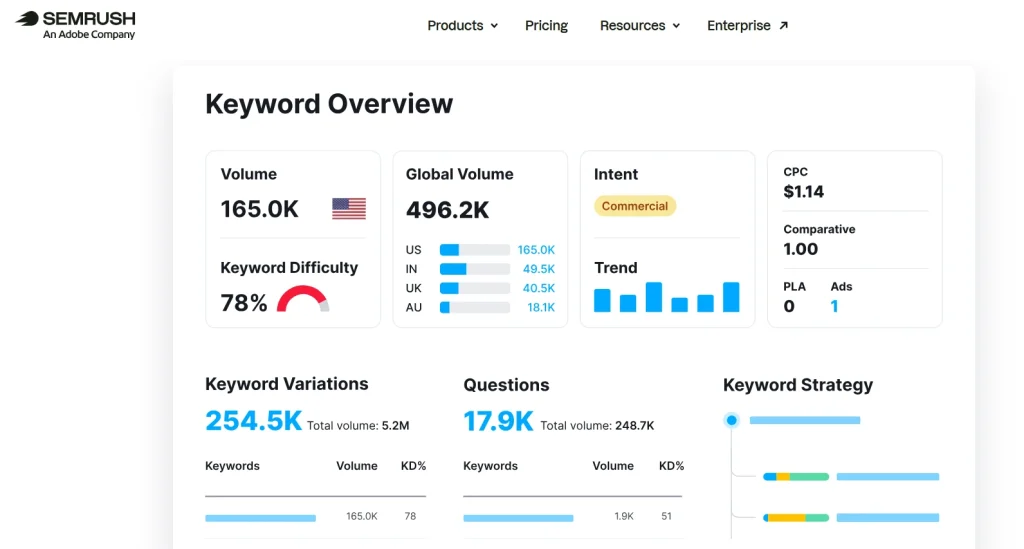The height and width of the screenshot is (549, 1024).
Task: Click the 254.5K keyword variations number
Action: (253, 421)
